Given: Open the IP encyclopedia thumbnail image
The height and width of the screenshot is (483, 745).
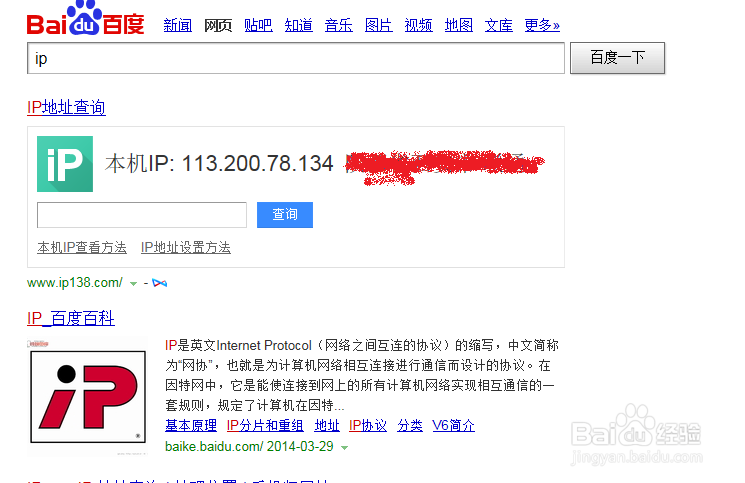Looking at the screenshot, I should tap(88, 397).
